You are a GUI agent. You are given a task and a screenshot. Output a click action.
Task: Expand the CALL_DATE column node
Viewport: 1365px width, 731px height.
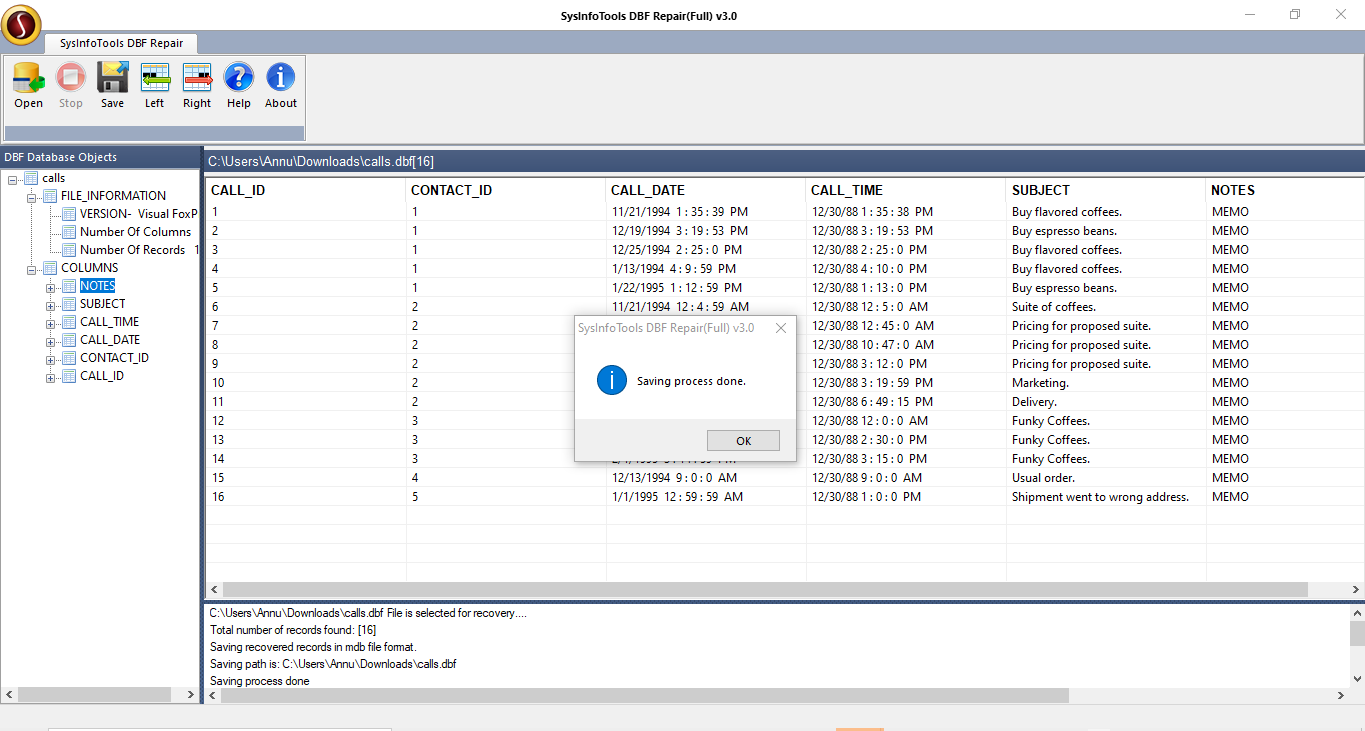pyautogui.click(x=51, y=341)
